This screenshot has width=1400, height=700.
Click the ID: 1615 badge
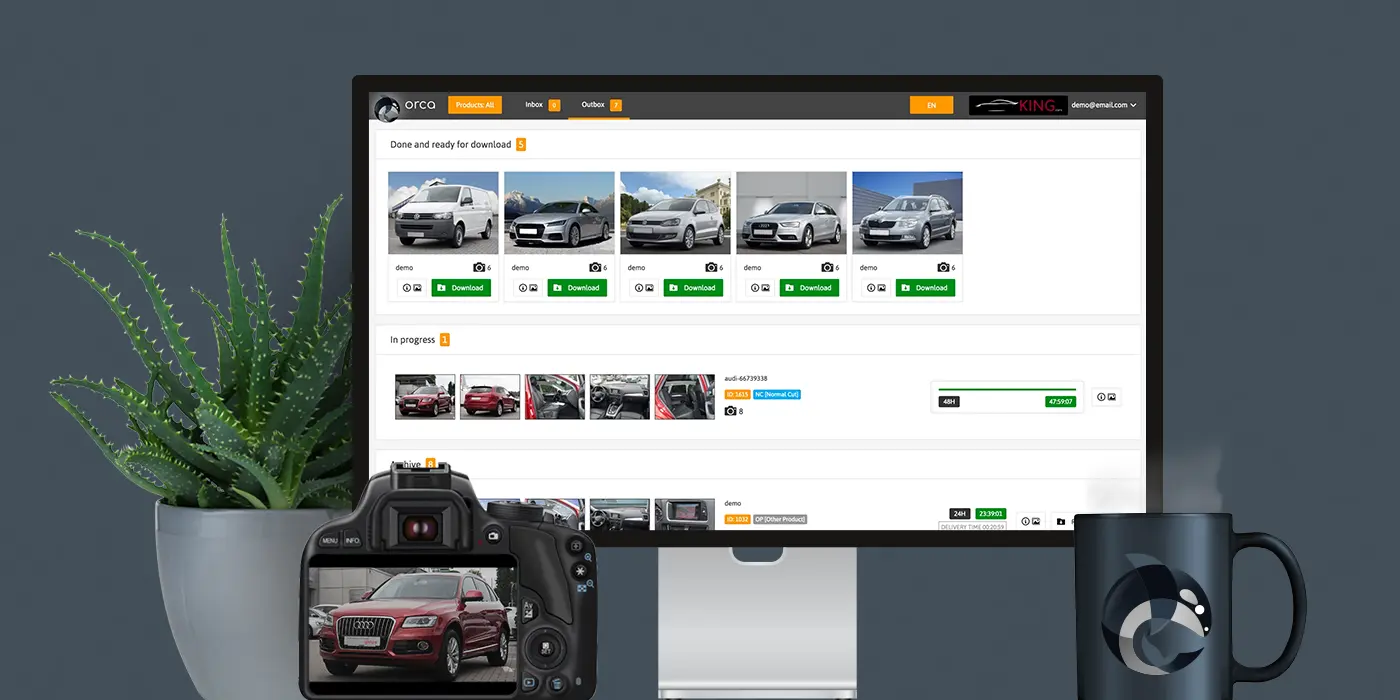pyautogui.click(x=737, y=395)
